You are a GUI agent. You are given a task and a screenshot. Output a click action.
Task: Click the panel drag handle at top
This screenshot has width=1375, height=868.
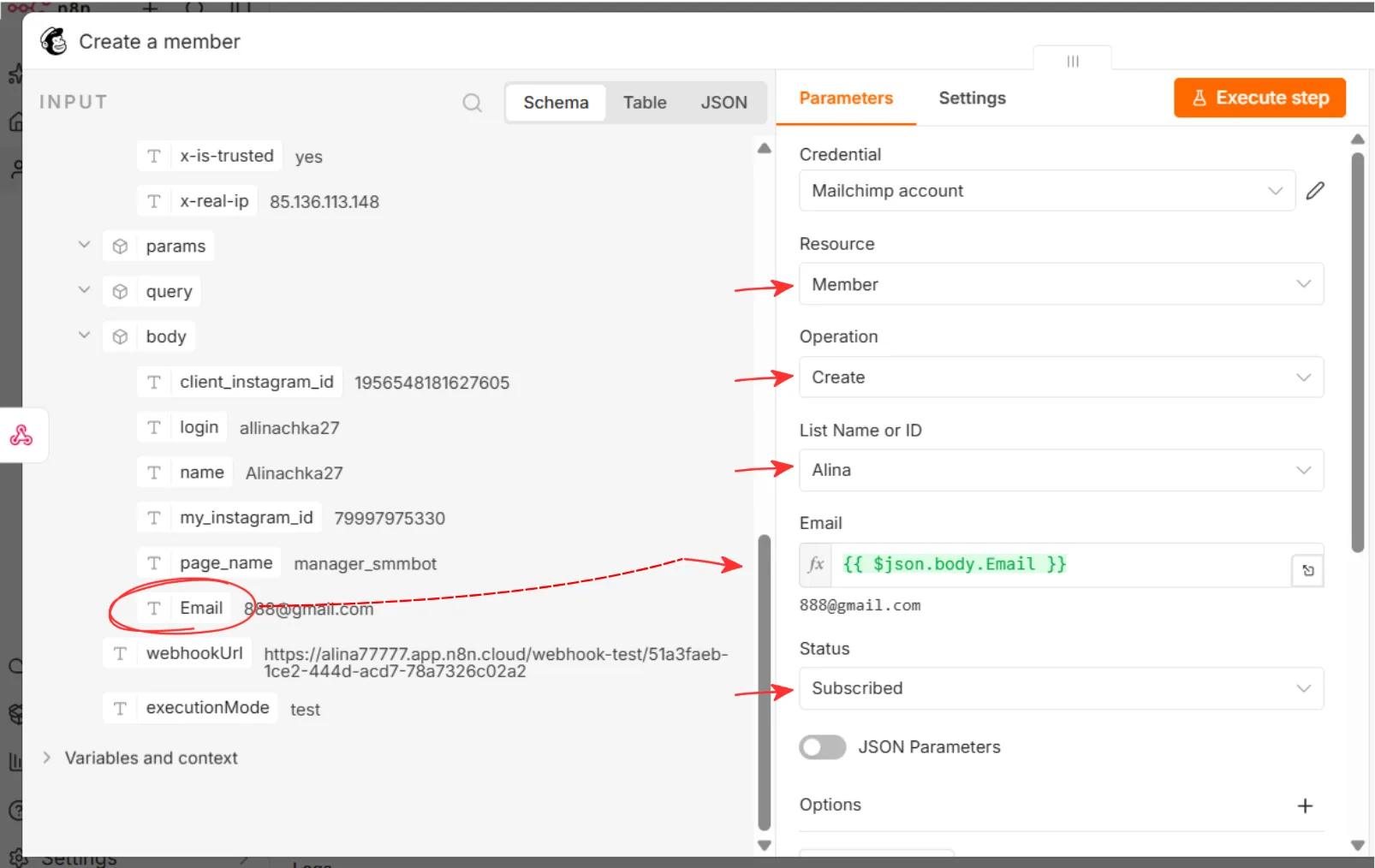[x=1072, y=61]
